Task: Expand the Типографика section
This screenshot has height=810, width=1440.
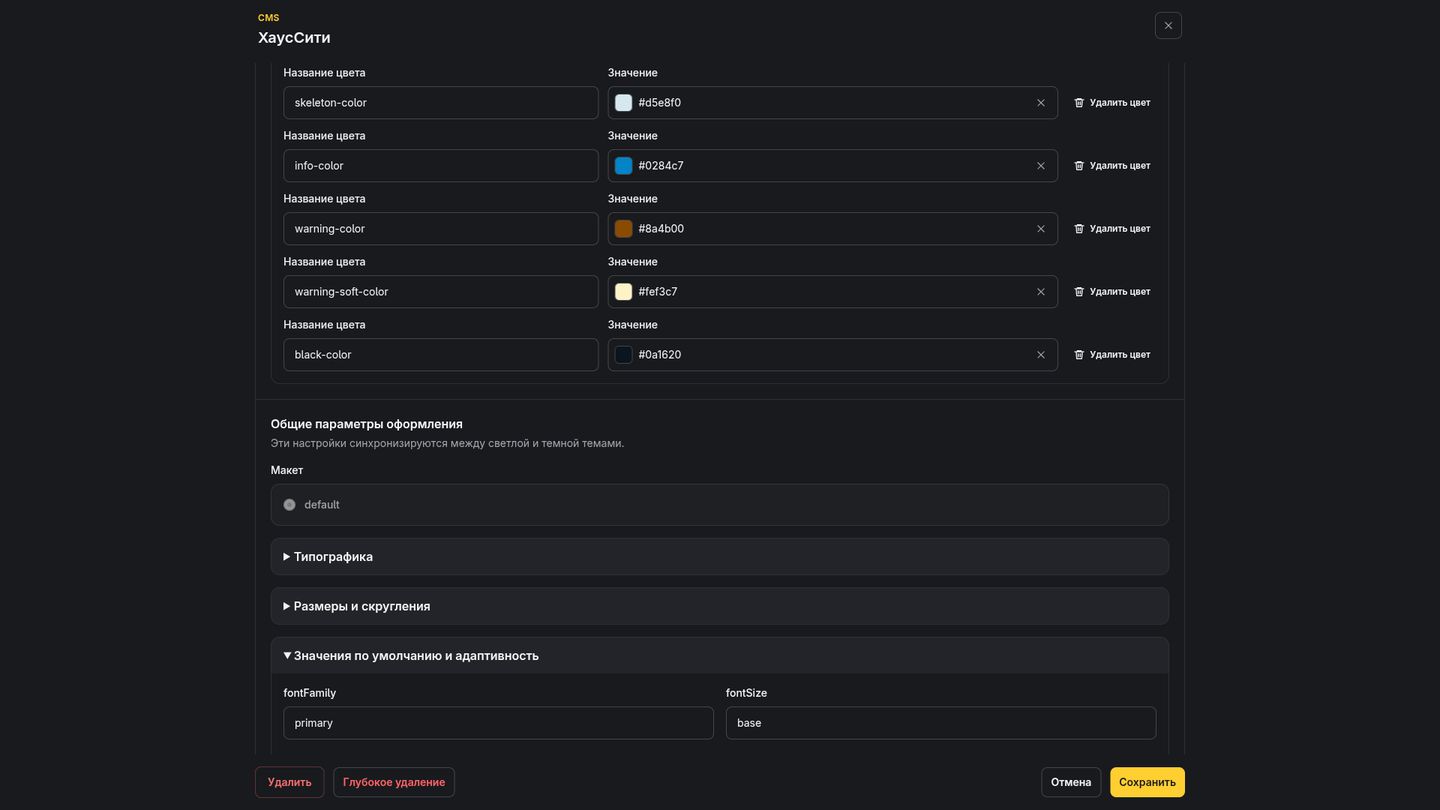Action: click(719, 557)
